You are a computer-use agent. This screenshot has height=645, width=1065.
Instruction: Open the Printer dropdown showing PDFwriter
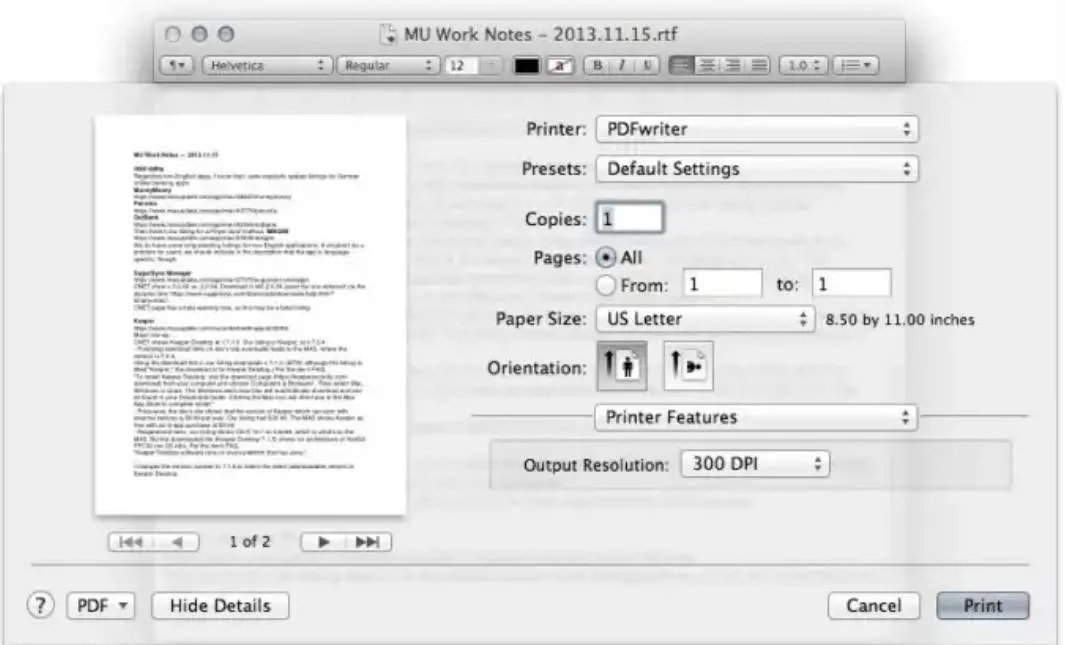point(755,128)
